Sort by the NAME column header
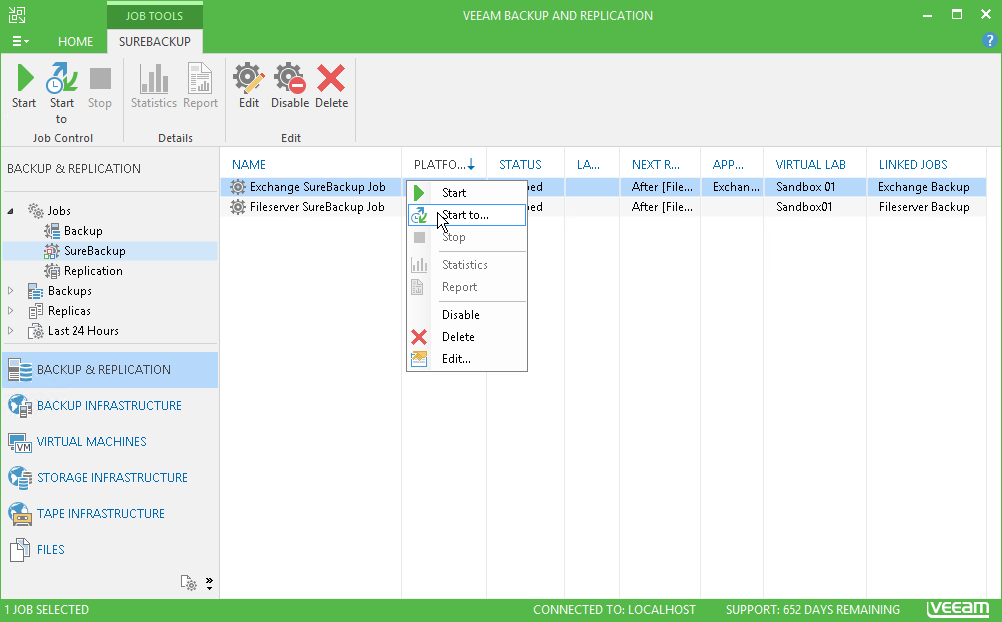Screen dimensions: 1002x622 point(311,164)
